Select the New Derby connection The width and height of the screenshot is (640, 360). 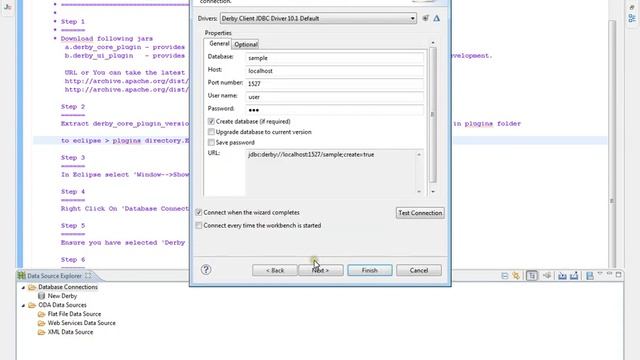[x=62, y=296]
